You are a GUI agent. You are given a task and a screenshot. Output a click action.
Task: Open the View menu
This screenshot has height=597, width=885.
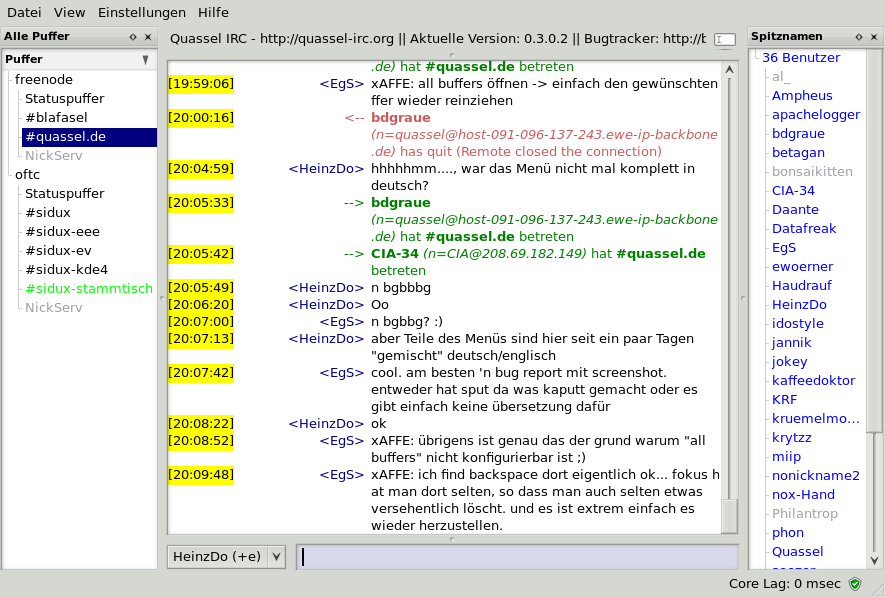coord(69,12)
